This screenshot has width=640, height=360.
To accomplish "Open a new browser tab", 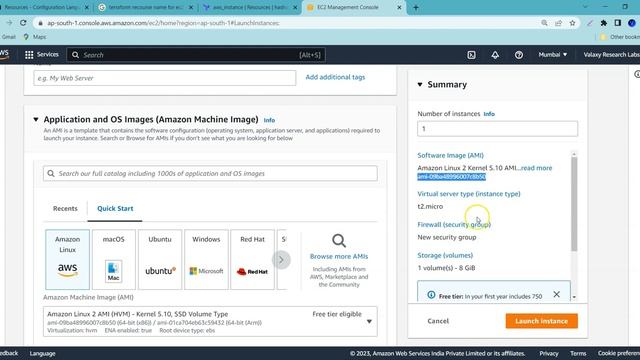I will coord(416,7).
